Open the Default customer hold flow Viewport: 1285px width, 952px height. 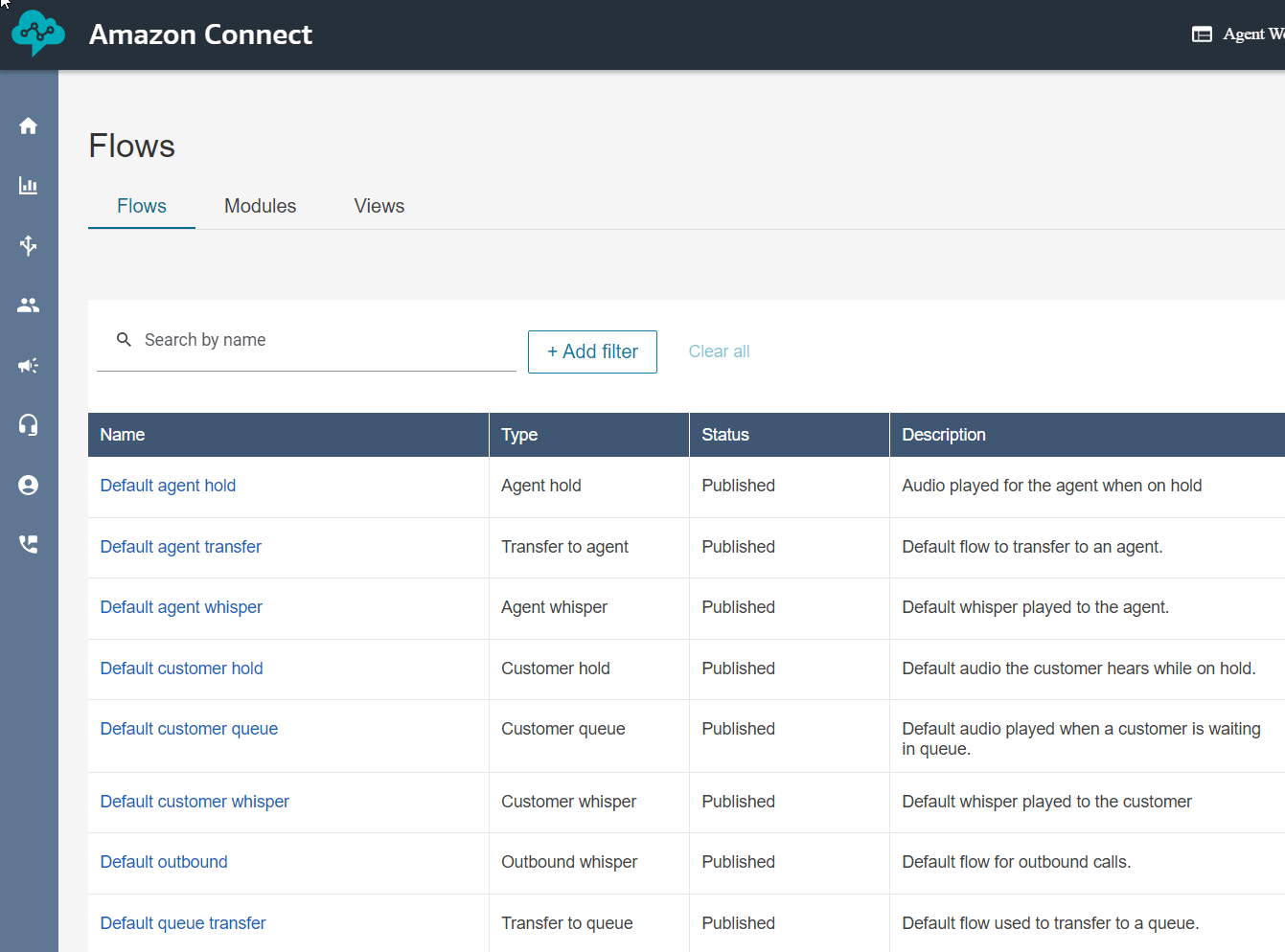(181, 669)
